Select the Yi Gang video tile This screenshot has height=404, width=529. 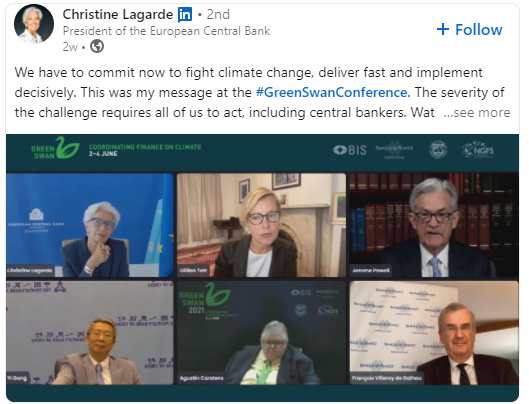(x=89, y=332)
